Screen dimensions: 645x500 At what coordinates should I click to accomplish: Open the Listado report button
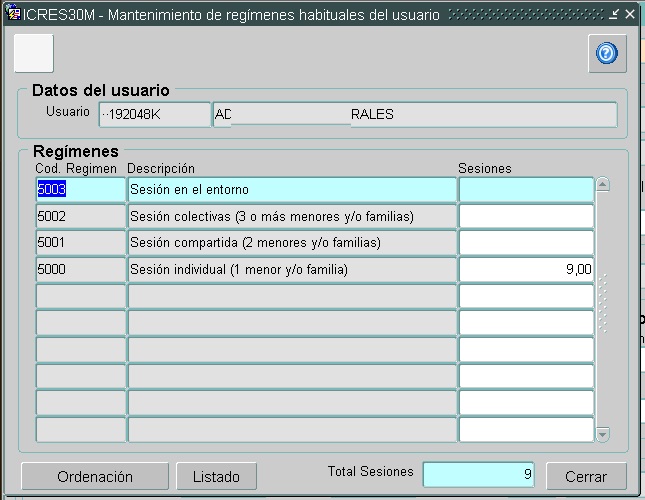216,477
